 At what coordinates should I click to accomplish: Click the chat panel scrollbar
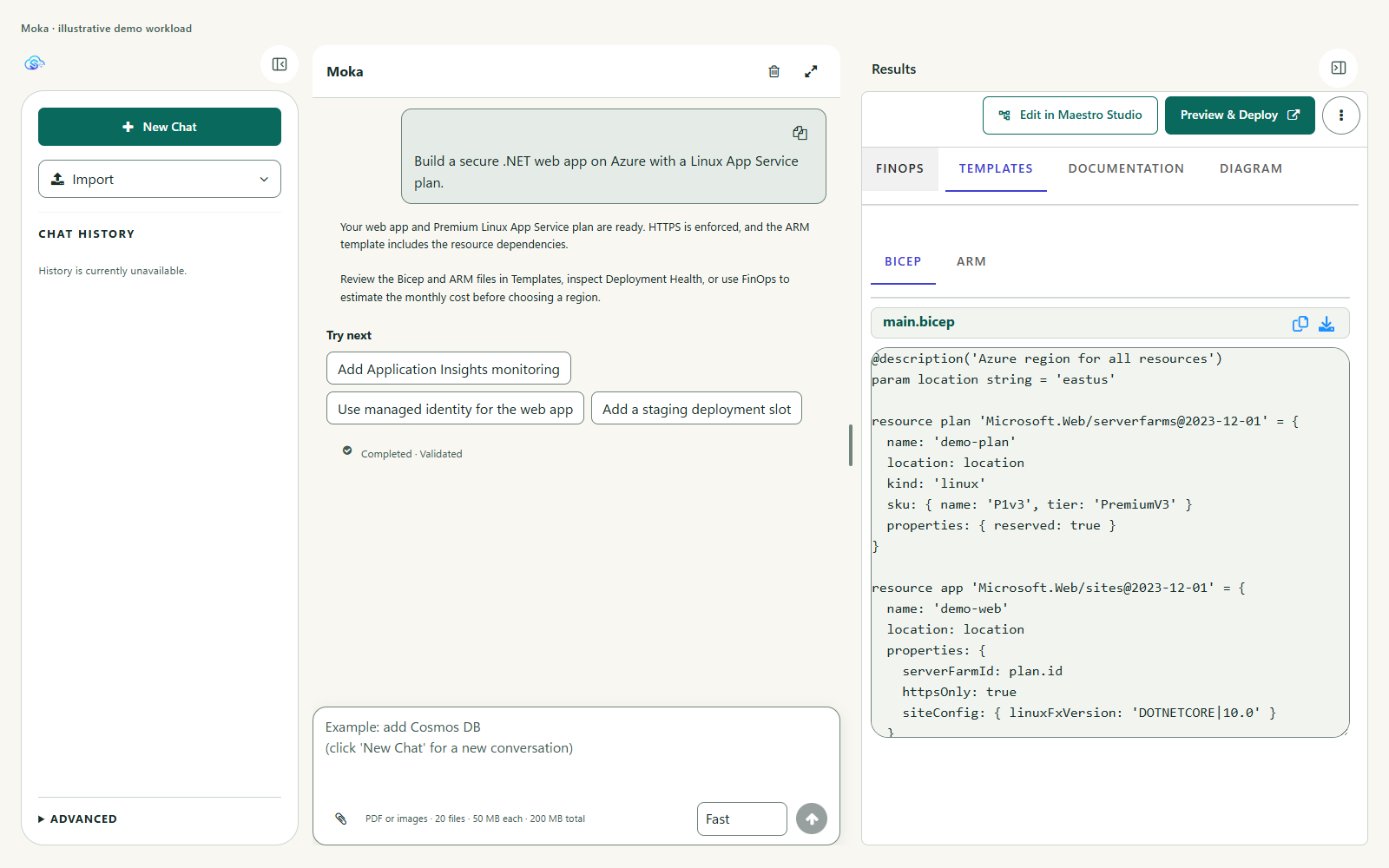(851, 445)
